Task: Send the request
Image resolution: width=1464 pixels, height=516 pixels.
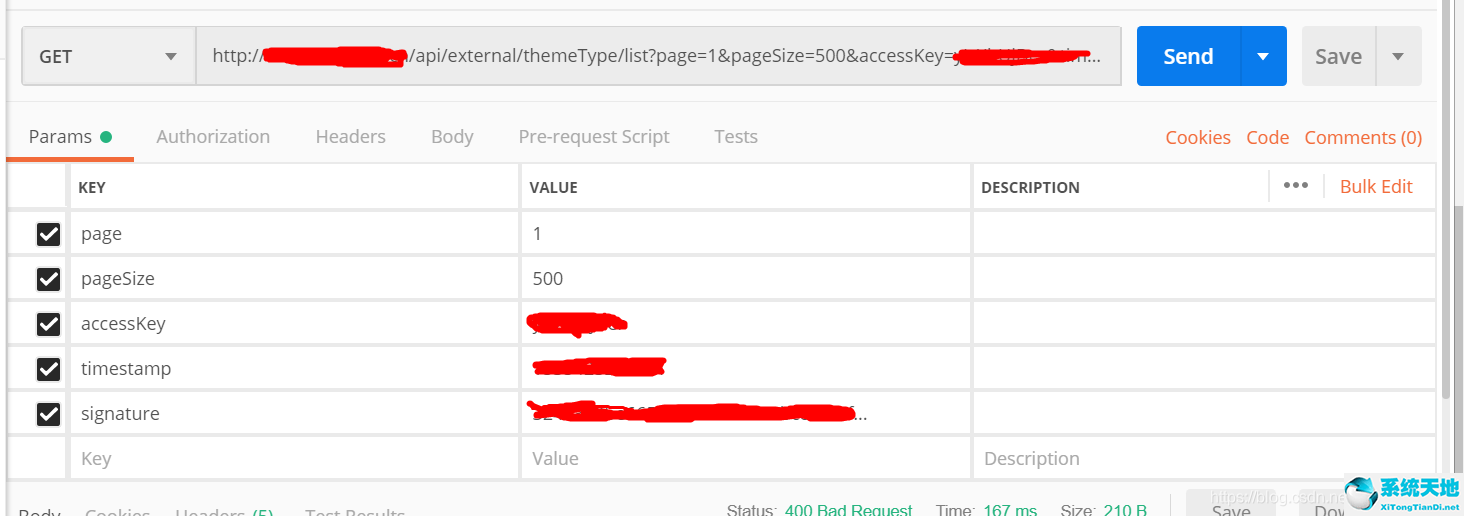Action: (1188, 56)
